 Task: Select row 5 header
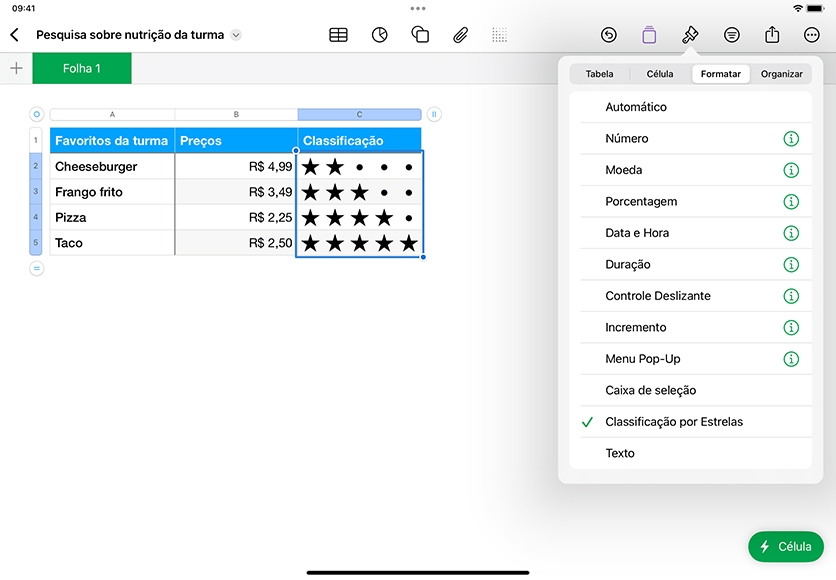pos(36,243)
